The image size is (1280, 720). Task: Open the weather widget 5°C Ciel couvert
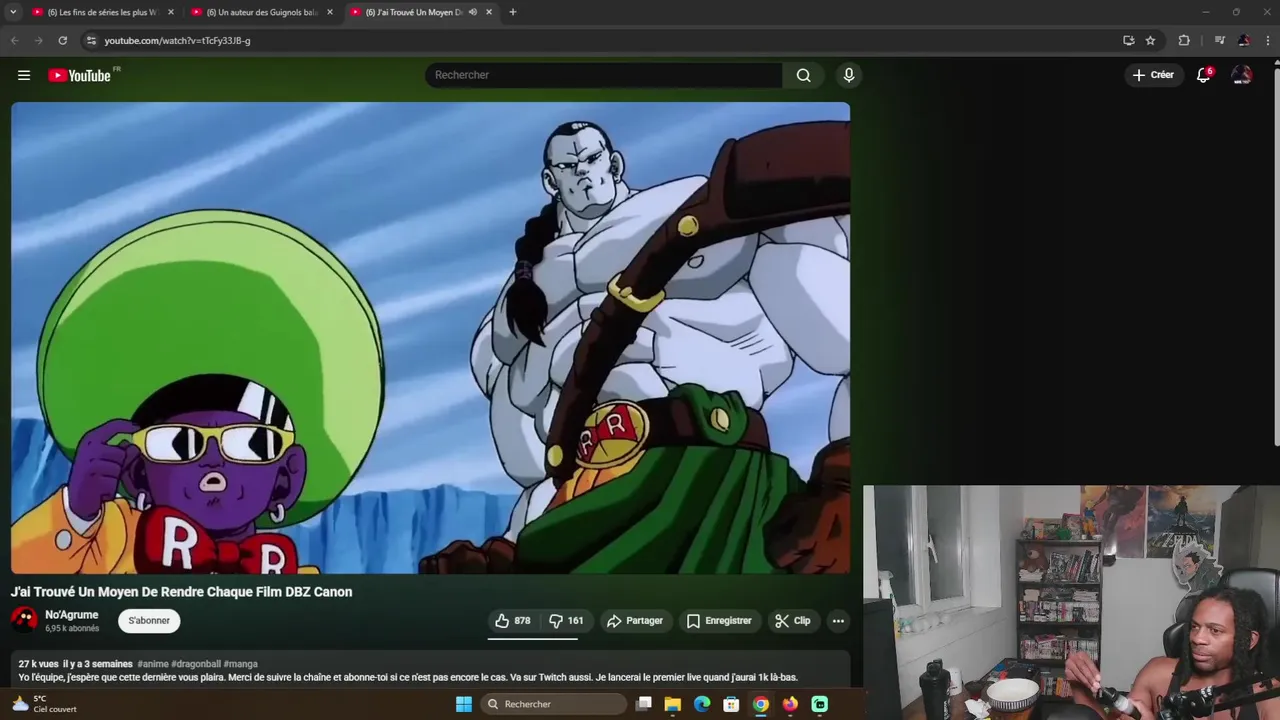(43, 704)
